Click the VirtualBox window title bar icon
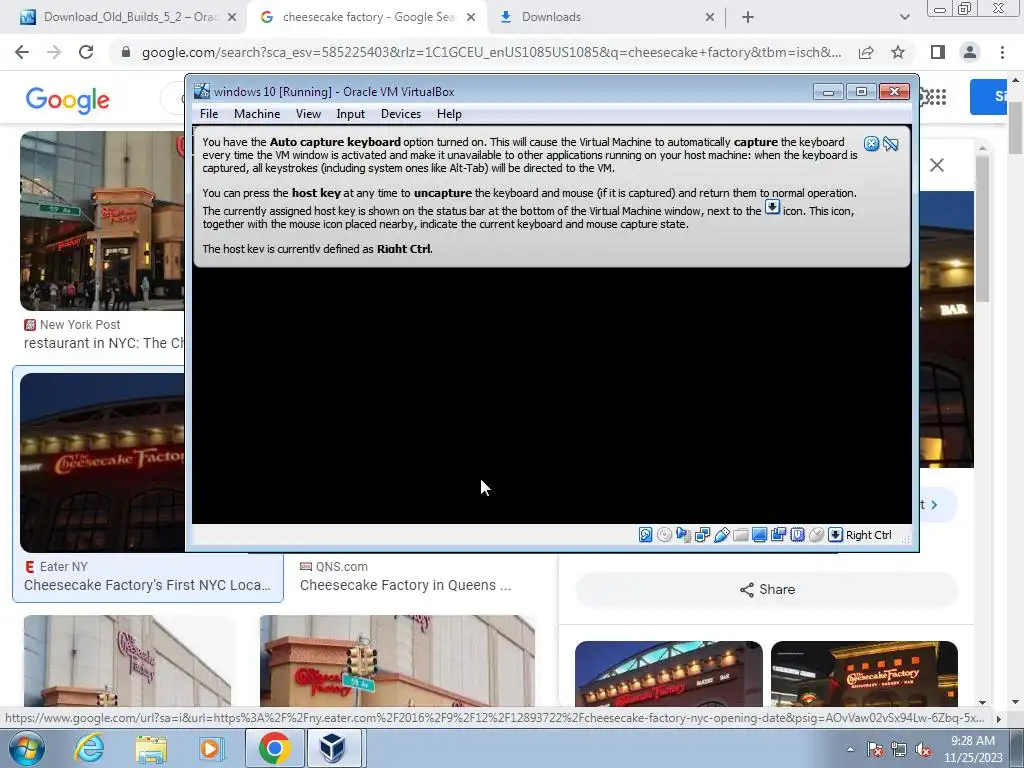This screenshot has width=1024, height=768. pyautogui.click(x=202, y=91)
